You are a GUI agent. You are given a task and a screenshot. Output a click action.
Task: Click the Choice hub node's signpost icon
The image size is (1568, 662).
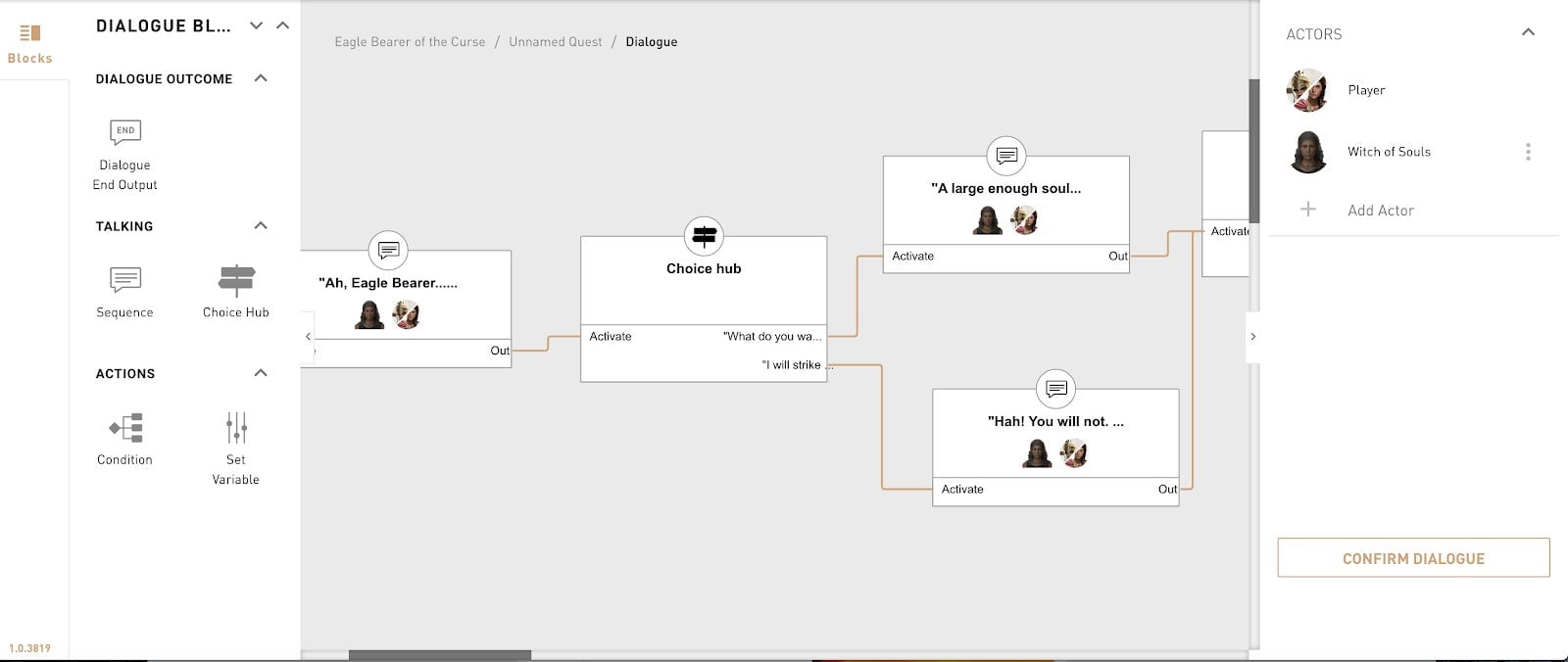tap(704, 236)
